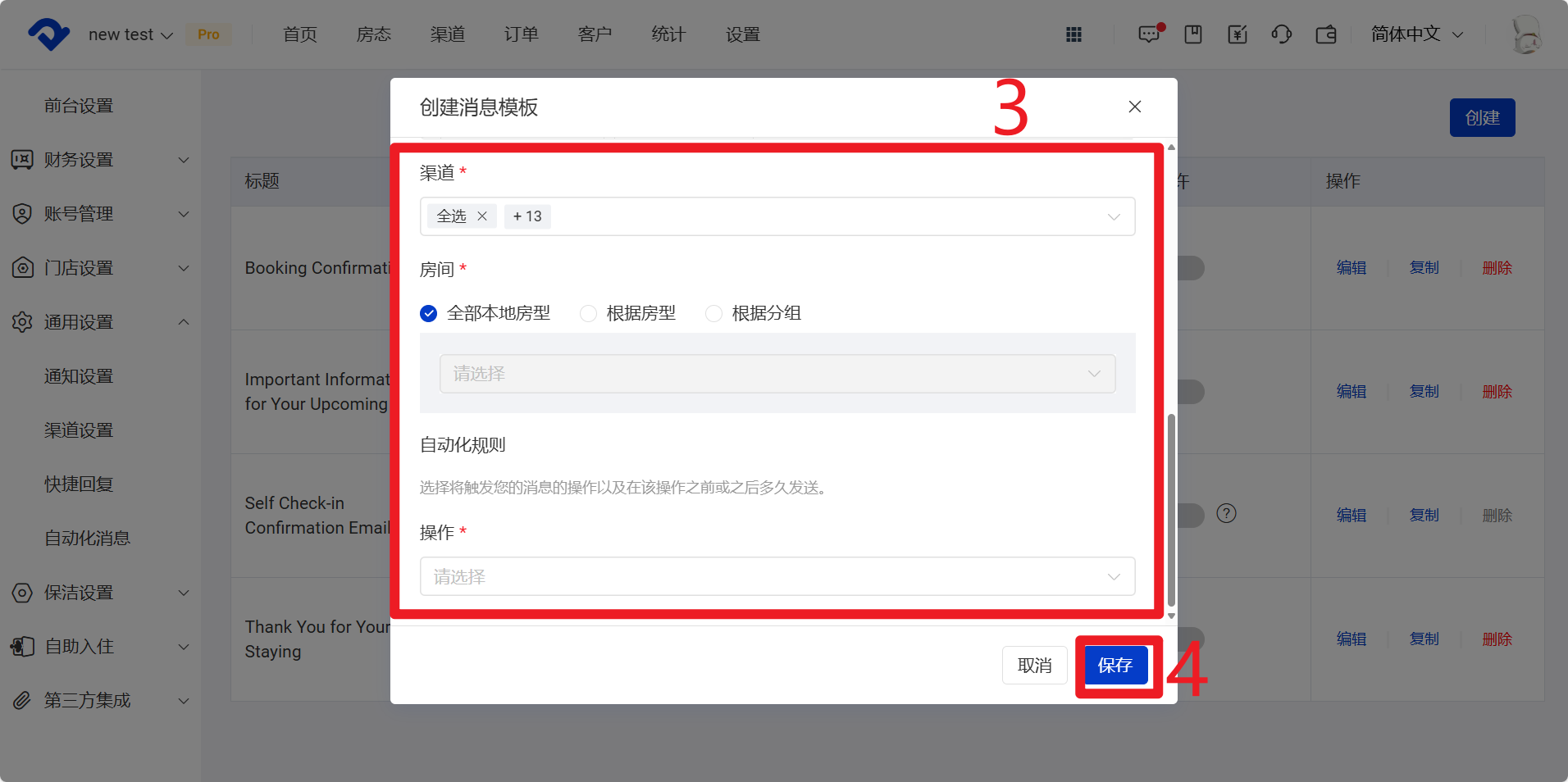Expand the 渠道 channel dropdown
Screen dimensions: 1568x782
pos(1113,216)
